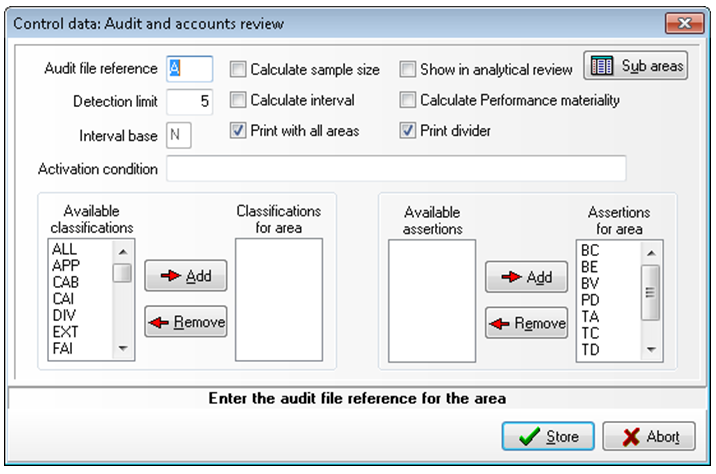Click the empty Classifications for area list
Screen dimensions: 716x474
tap(279, 300)
